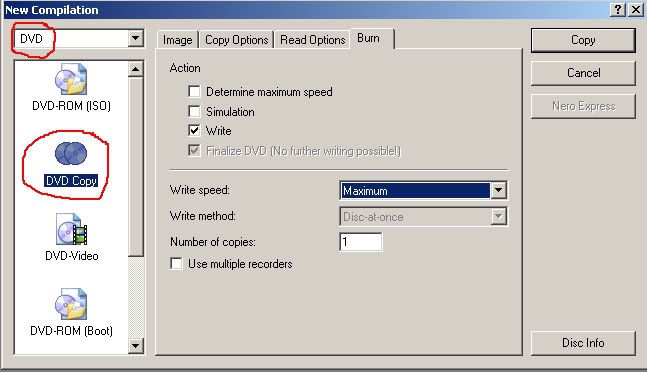Viewport: 647px width, 372px height.
Task: Click the Number of copies input field
Action: pos(361,242)
